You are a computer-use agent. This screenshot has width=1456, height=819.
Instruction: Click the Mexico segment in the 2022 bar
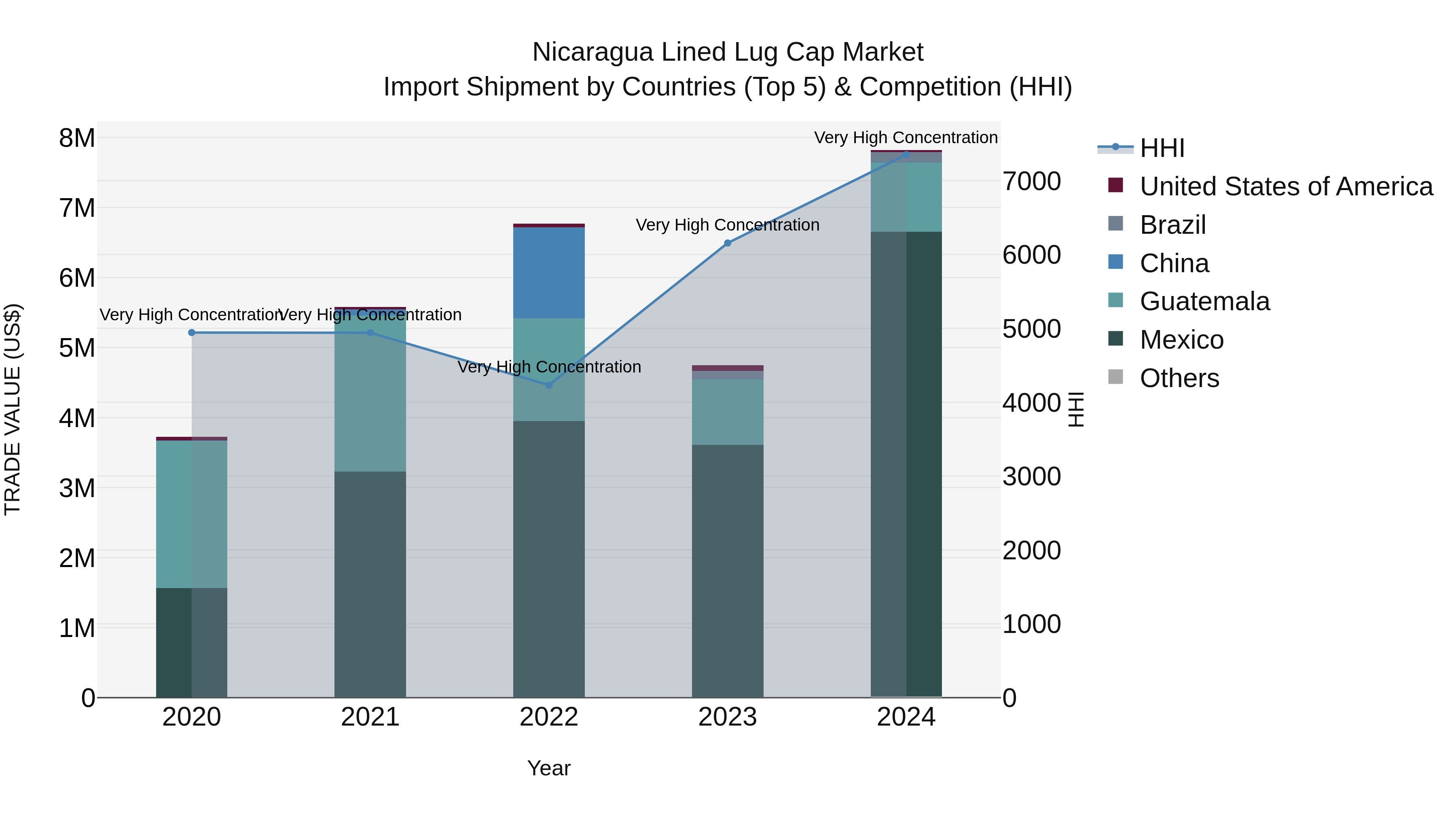point(549,559)
